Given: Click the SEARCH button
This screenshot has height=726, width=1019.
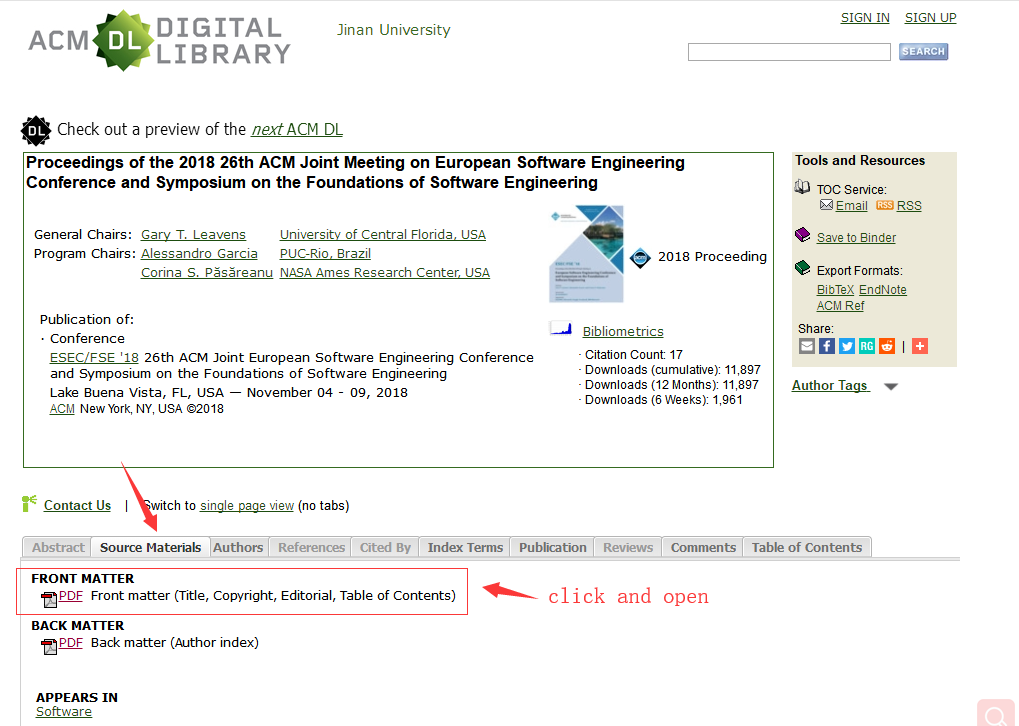Looking at the screenshot, I should coord(923,51).
